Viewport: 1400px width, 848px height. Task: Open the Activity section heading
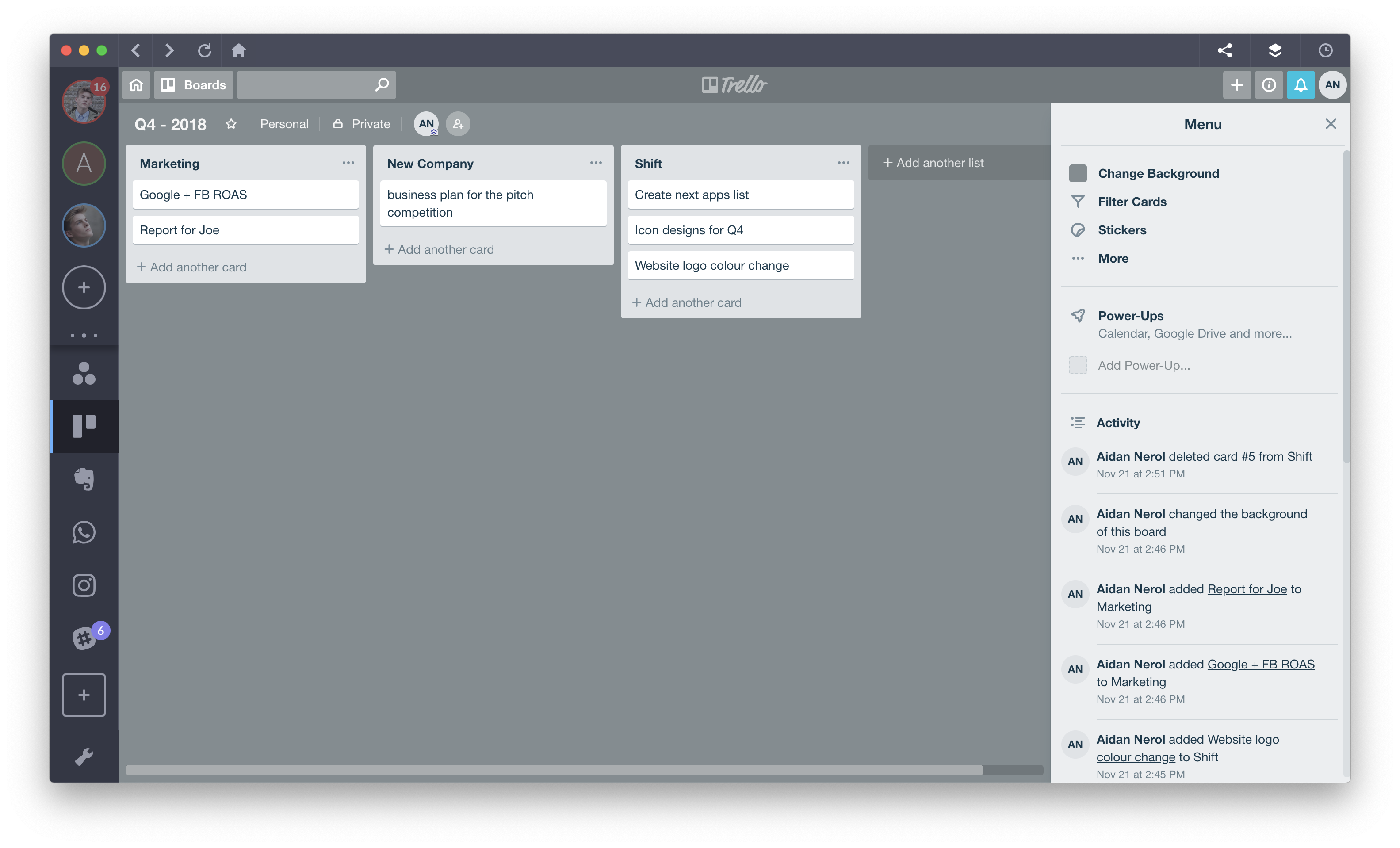[1117, 423]
